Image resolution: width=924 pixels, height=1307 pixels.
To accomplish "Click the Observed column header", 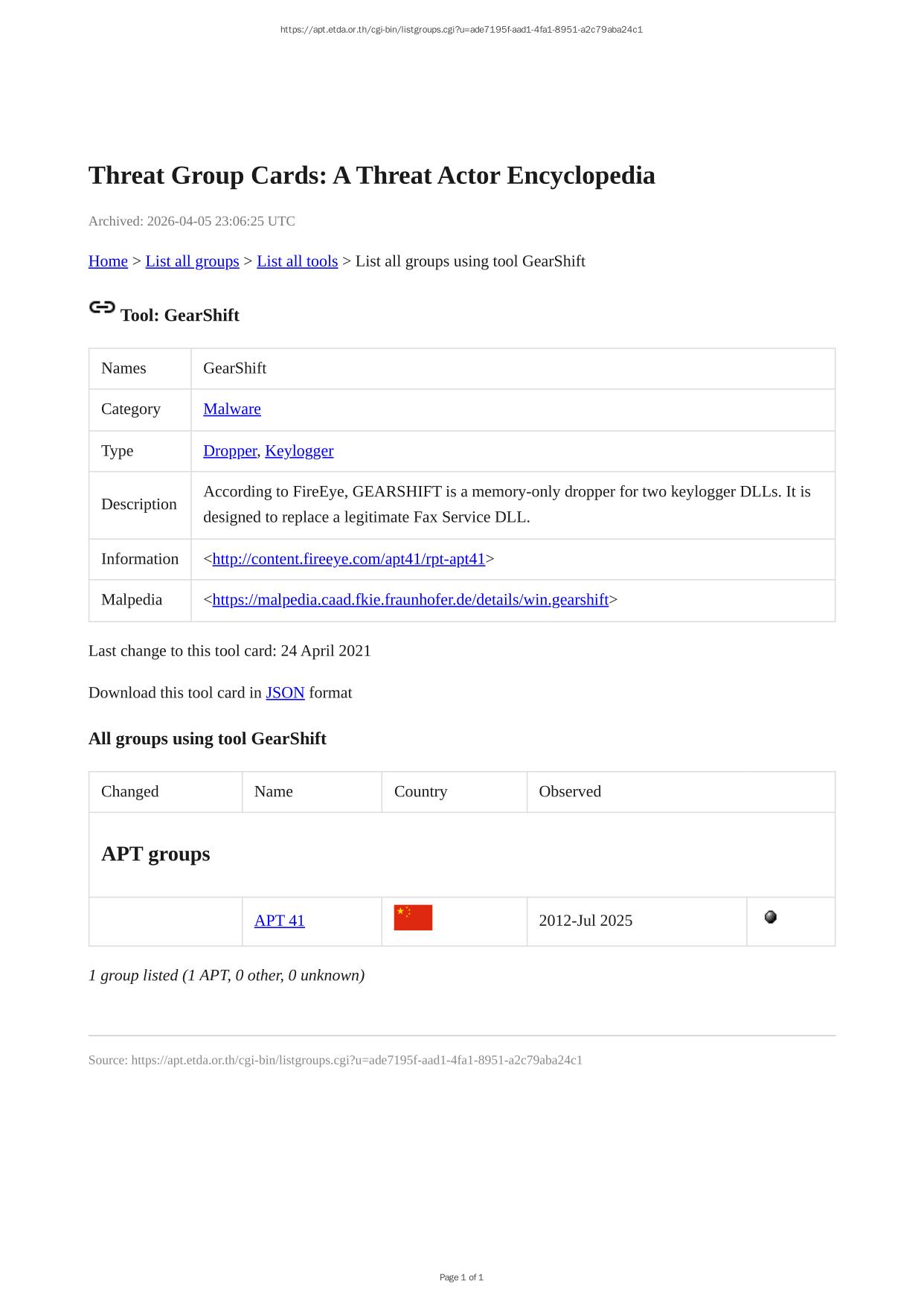I will pyautogui.click(x=570, y=791).
